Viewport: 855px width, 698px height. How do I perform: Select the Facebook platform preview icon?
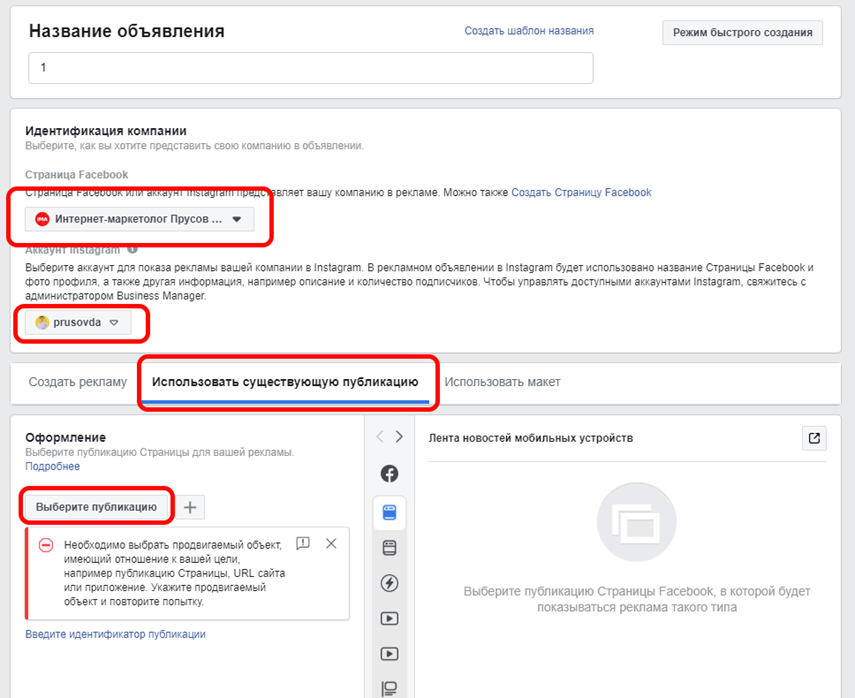pyautogui.click(x=389, y=473)
